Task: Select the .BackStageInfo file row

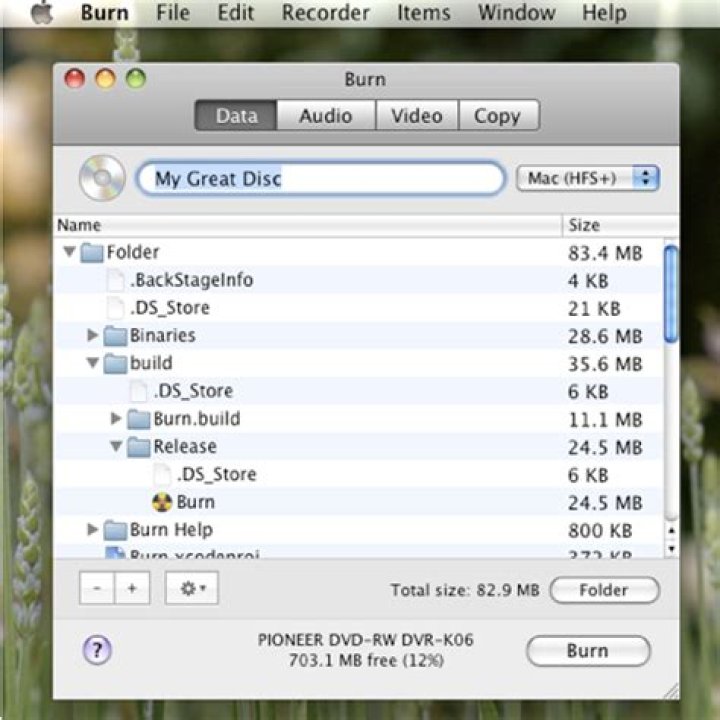Action: coord(359,280)
